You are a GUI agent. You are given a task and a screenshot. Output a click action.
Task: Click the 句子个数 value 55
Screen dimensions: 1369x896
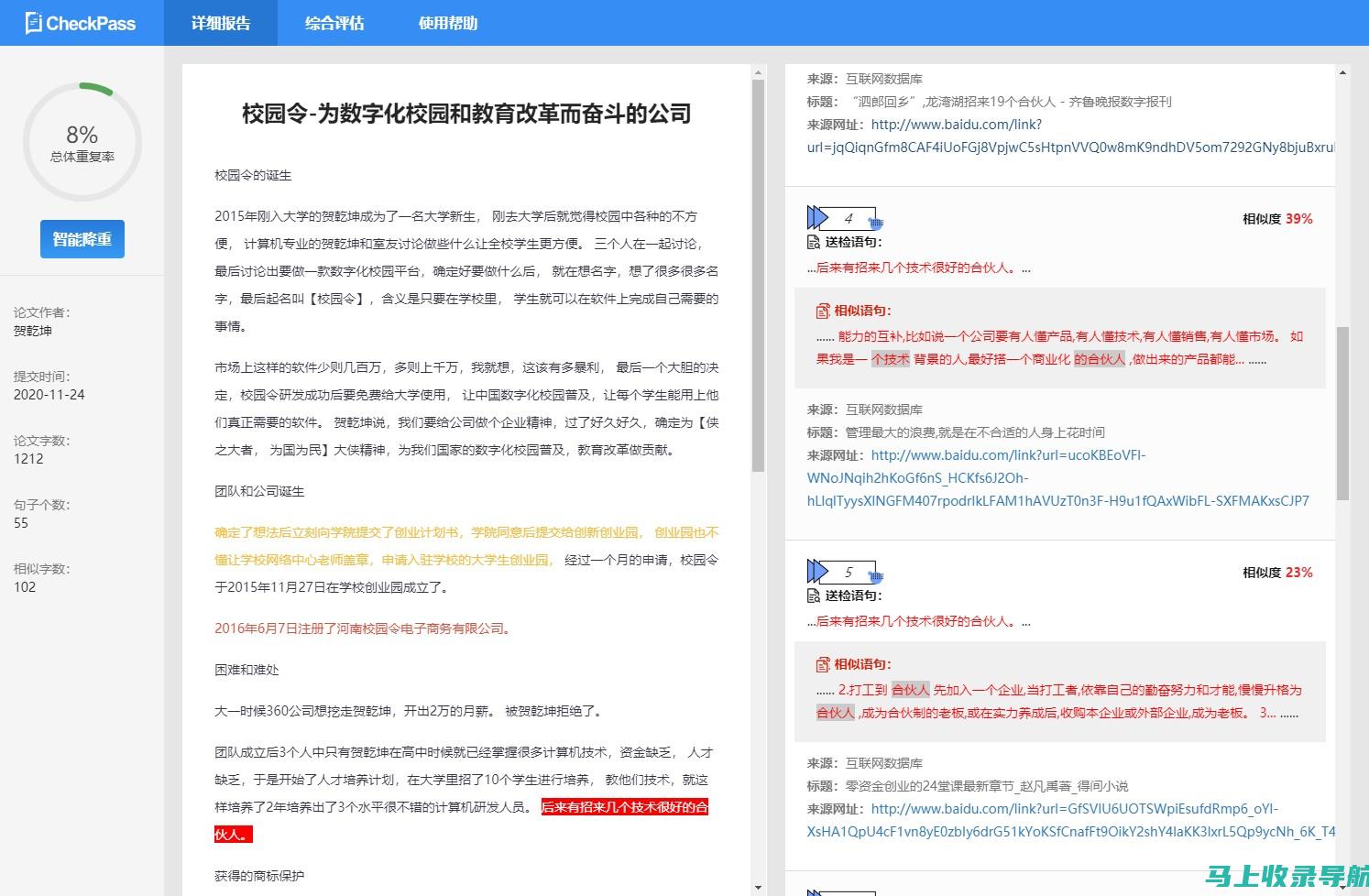pyautogui.click(x=21, y=523)
